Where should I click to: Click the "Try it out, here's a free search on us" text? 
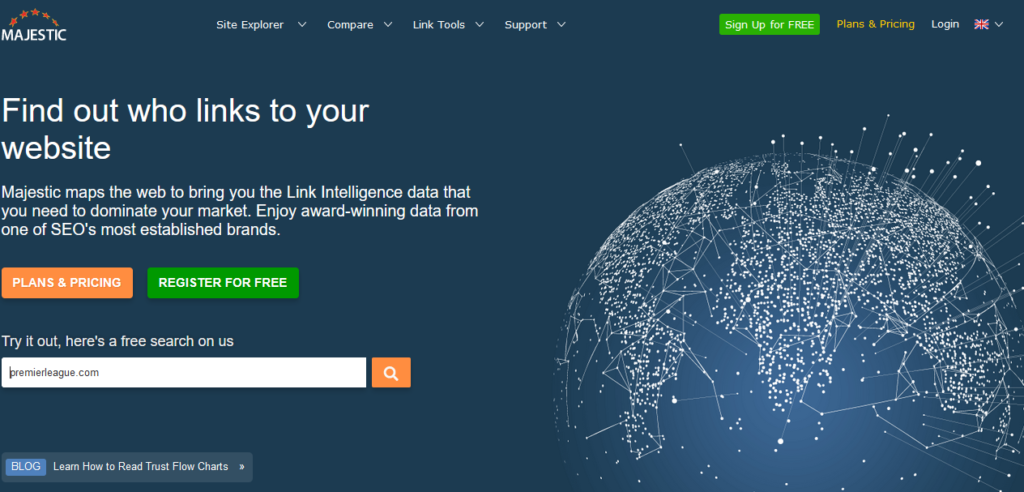pyautogui.click(x=118, y=341)
